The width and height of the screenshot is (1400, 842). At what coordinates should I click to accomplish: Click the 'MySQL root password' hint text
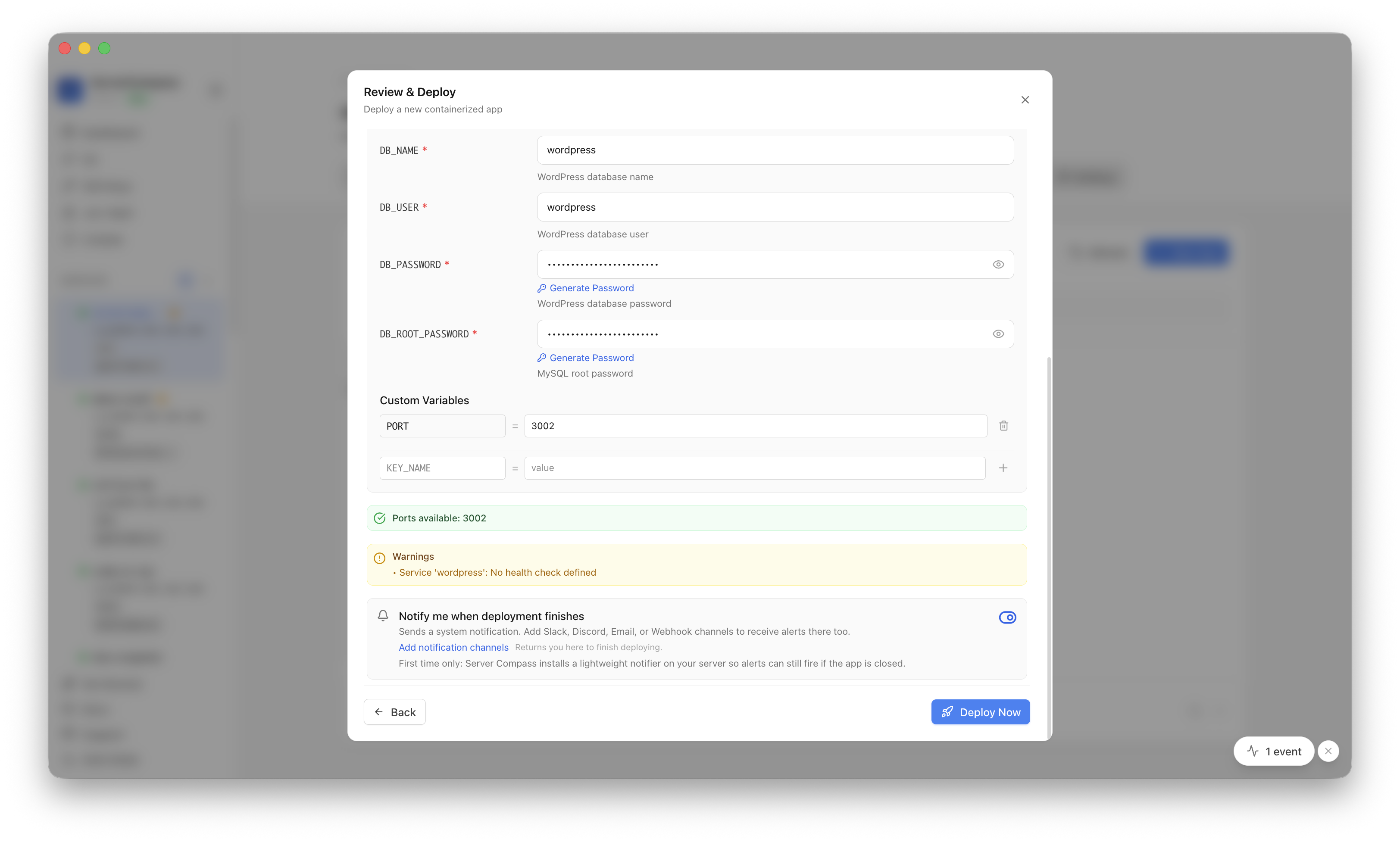[x=585, y=373]
